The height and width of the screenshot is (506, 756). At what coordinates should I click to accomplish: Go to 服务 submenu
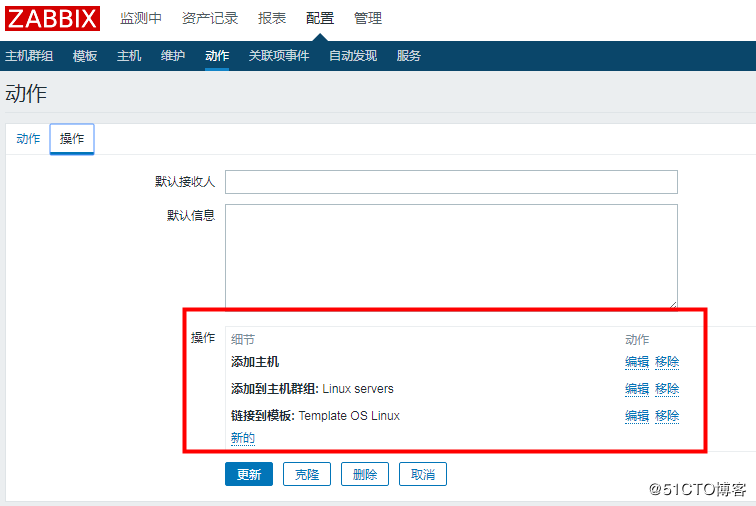click(x=408, y=56)
